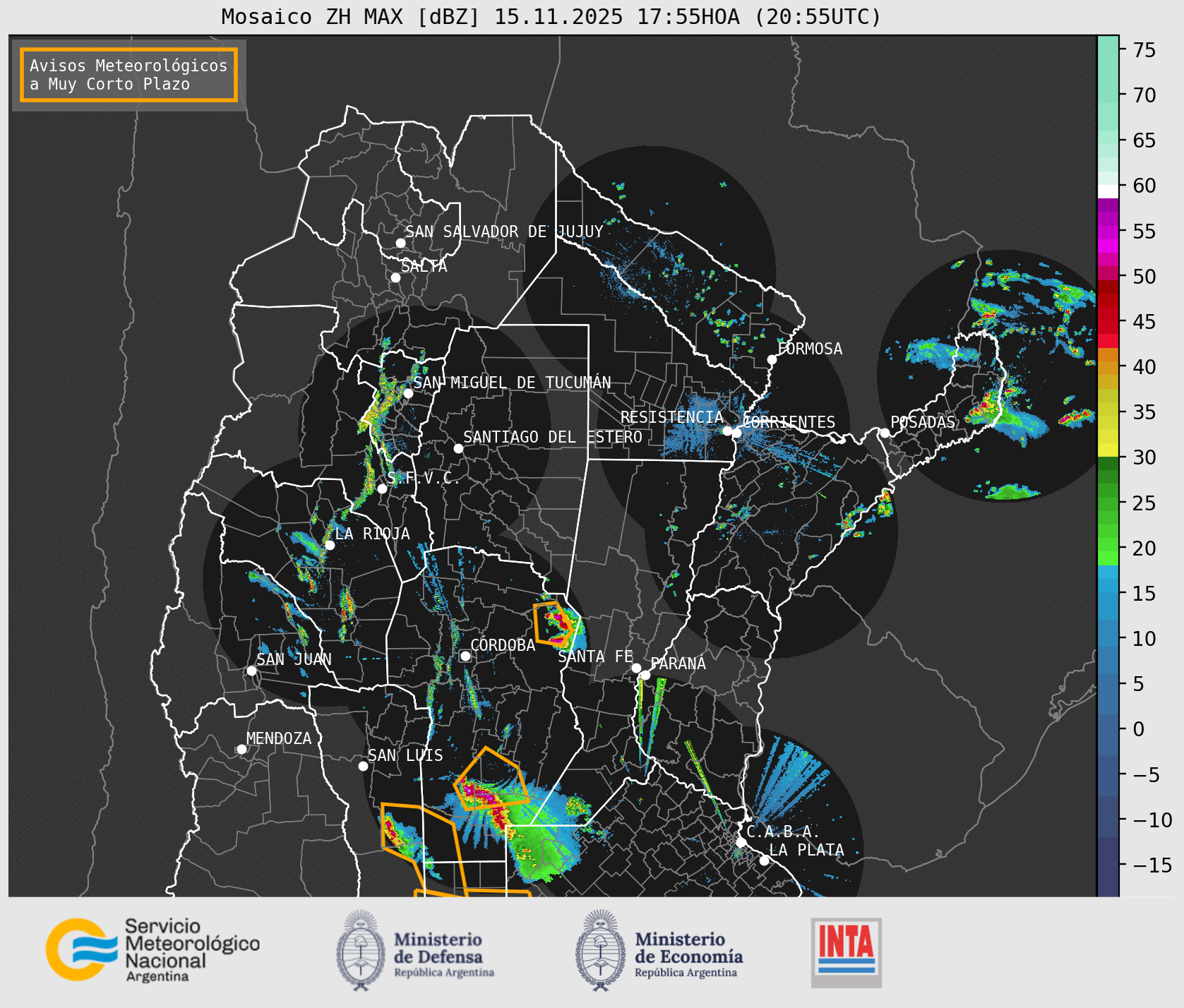Click the Santiago del Estero city dot
The width and height of the screenshot is (1184, 1008).
click(458, 448)
